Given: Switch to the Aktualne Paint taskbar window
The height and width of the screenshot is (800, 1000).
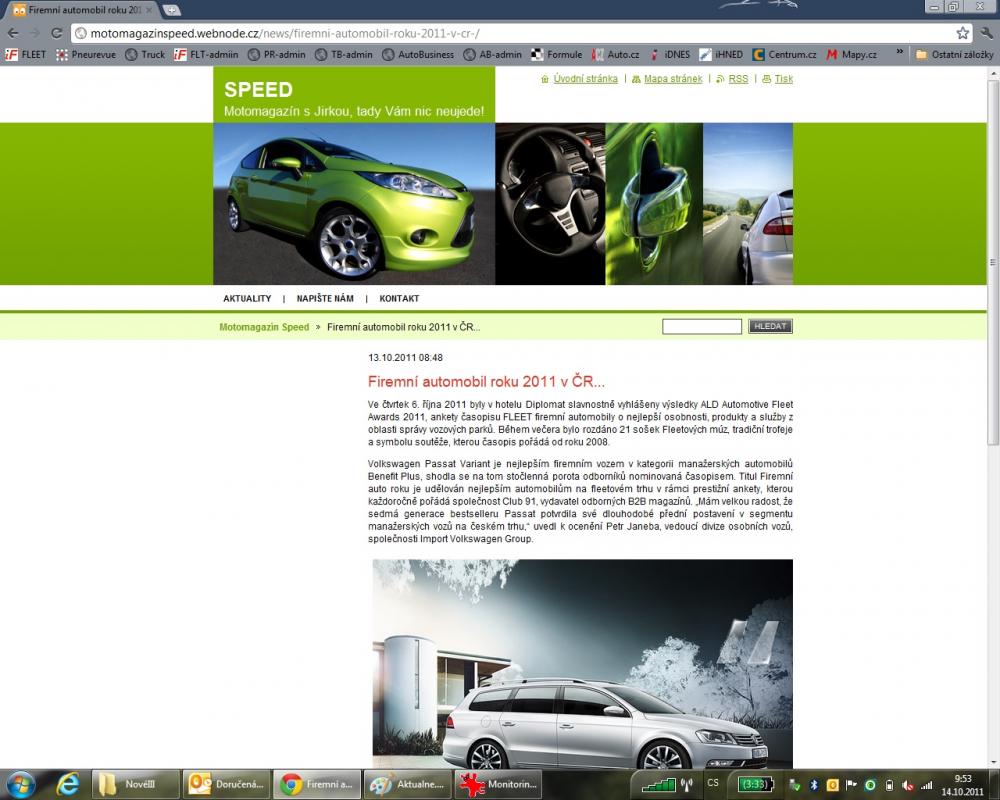Looking at the screenshot, I should pyautogui.click(x=408, y=784).
